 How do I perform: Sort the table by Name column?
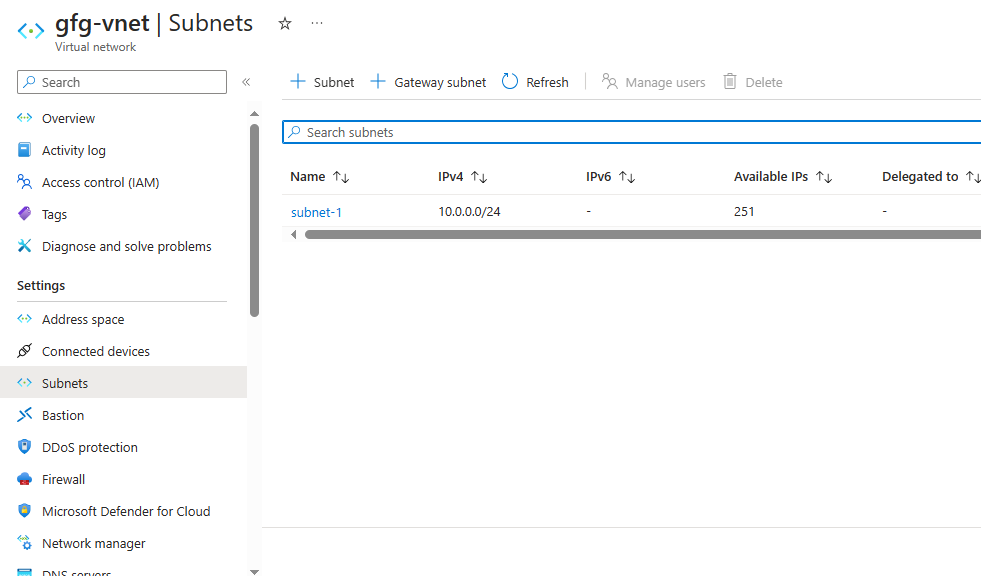coord(320,177)
